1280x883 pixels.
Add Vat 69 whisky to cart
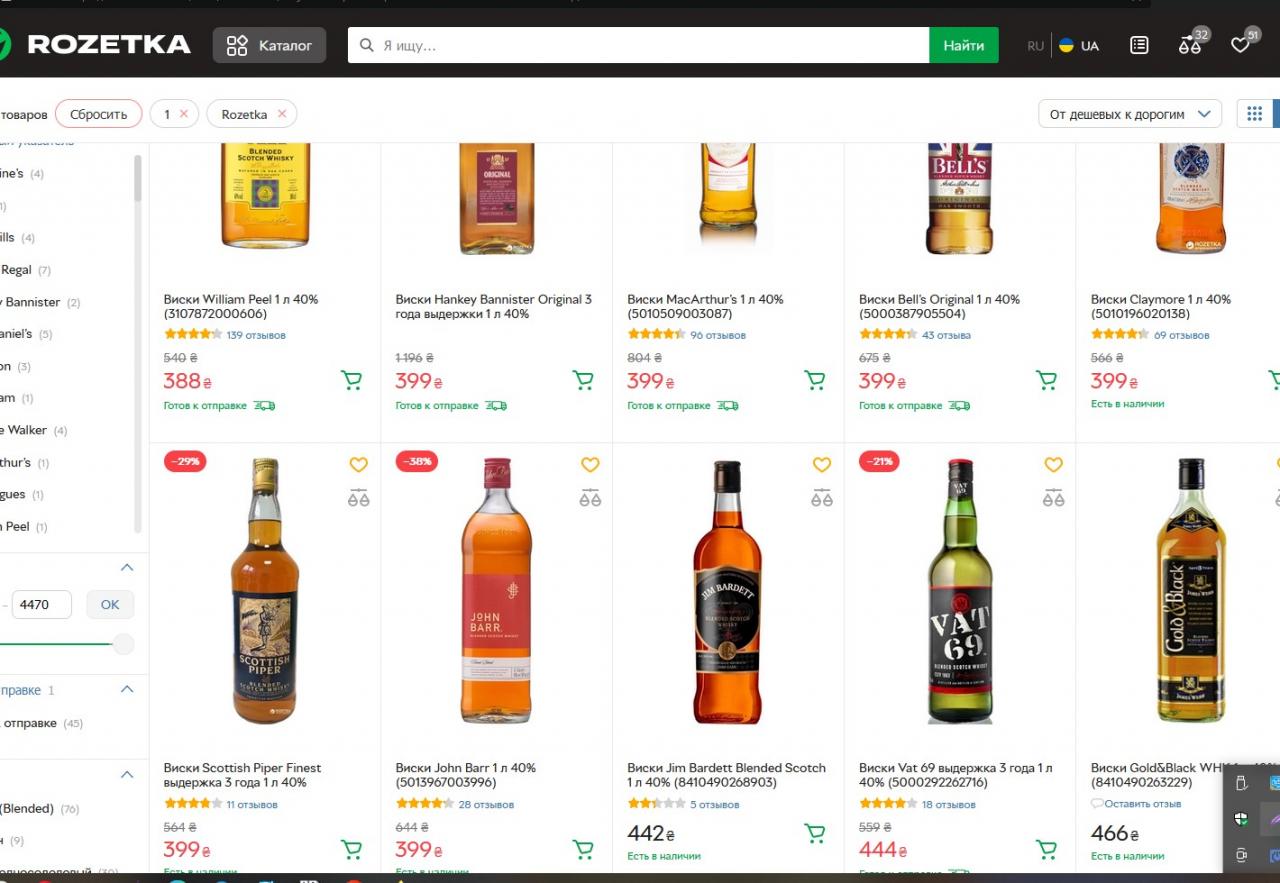click(x=1047, y=849)
